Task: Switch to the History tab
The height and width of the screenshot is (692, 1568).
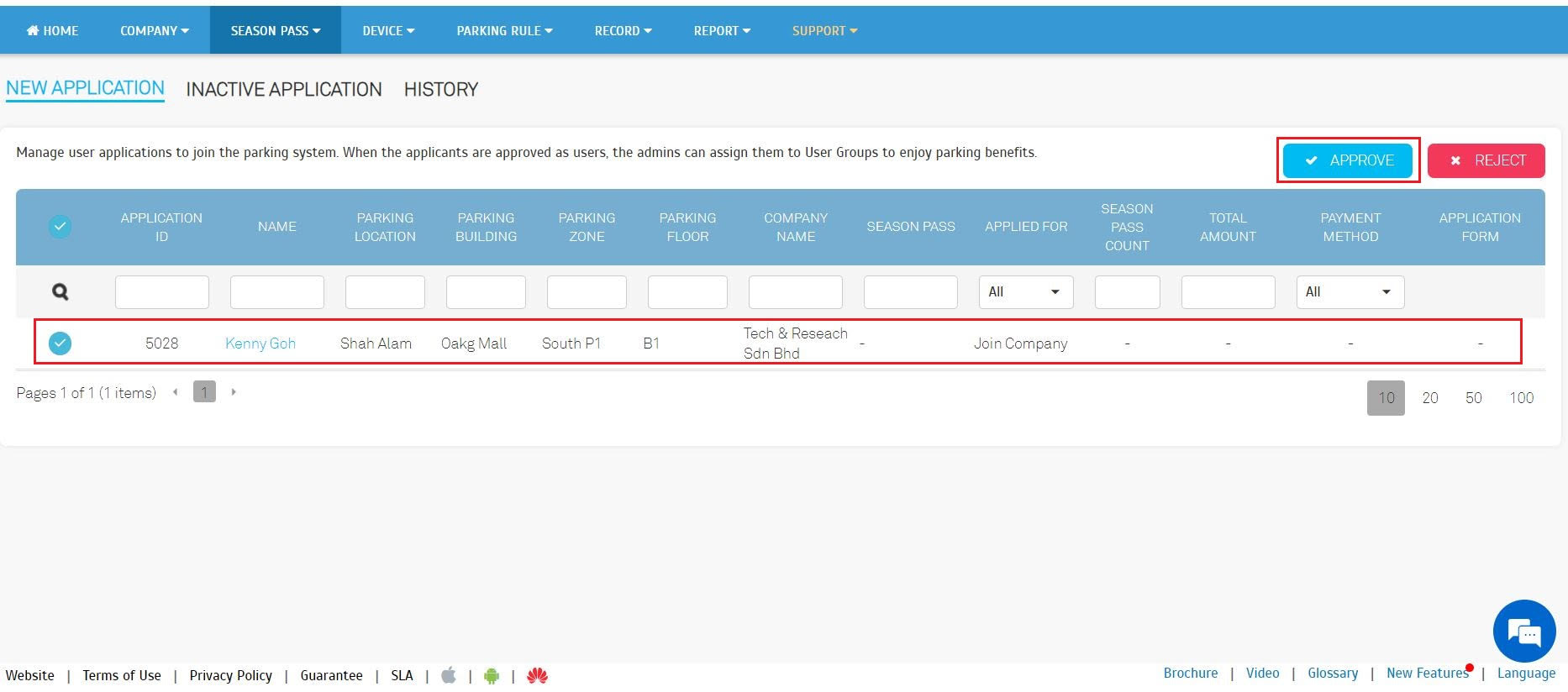Action: (x=440, y=90)
